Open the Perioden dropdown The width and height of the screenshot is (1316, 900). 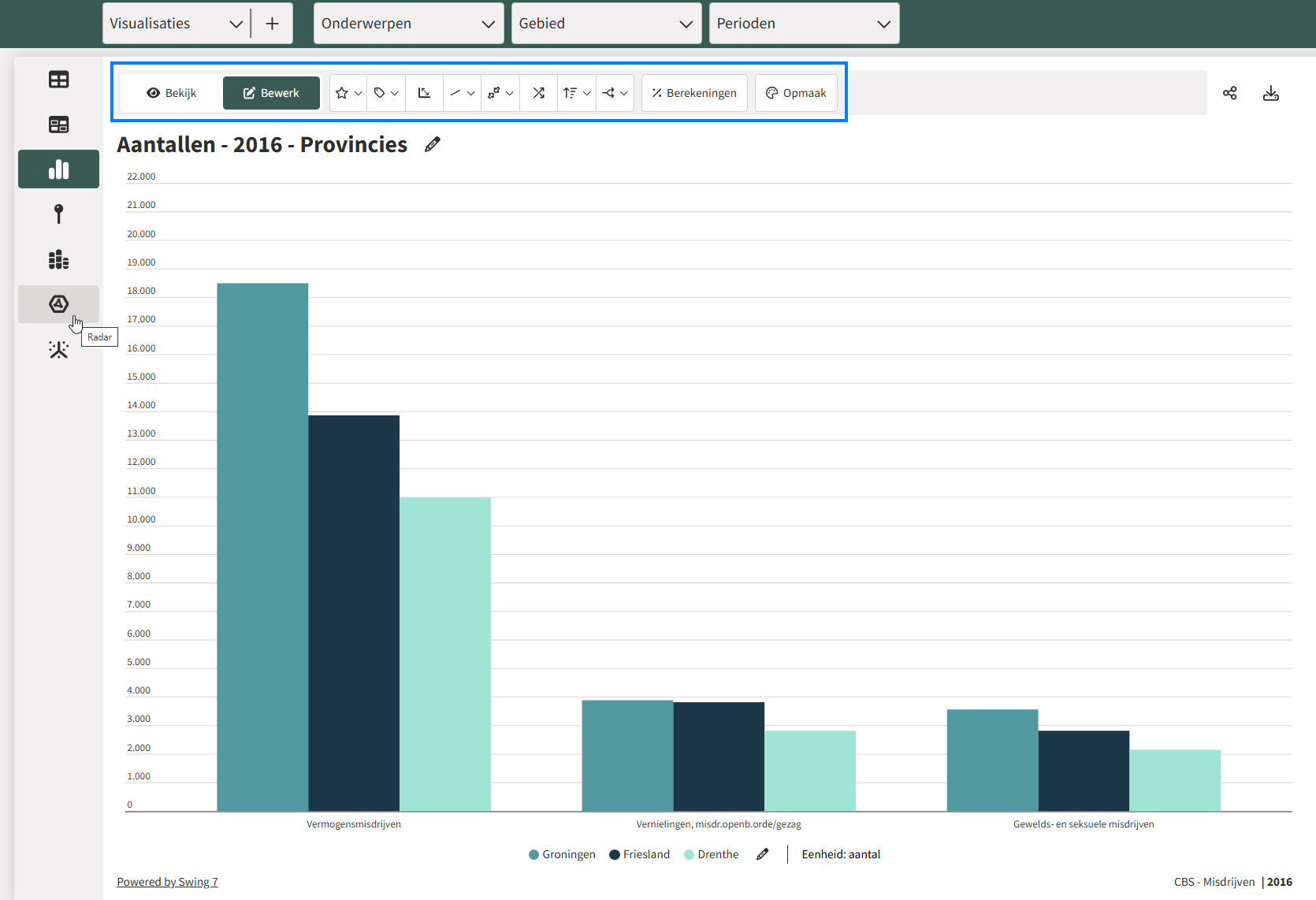[x=804, y=24]
